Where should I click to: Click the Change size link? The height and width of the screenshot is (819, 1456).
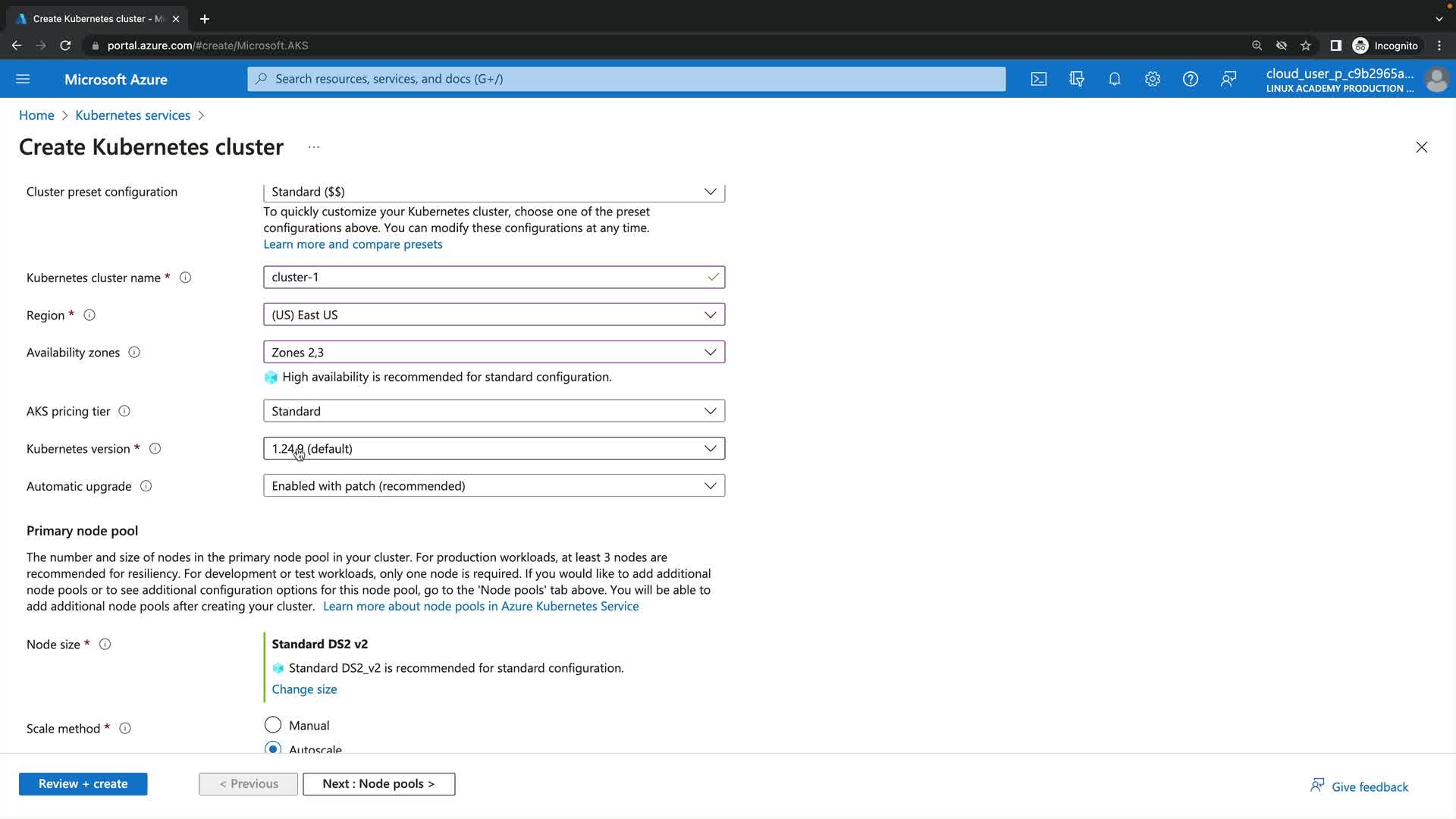click(304, 689)
